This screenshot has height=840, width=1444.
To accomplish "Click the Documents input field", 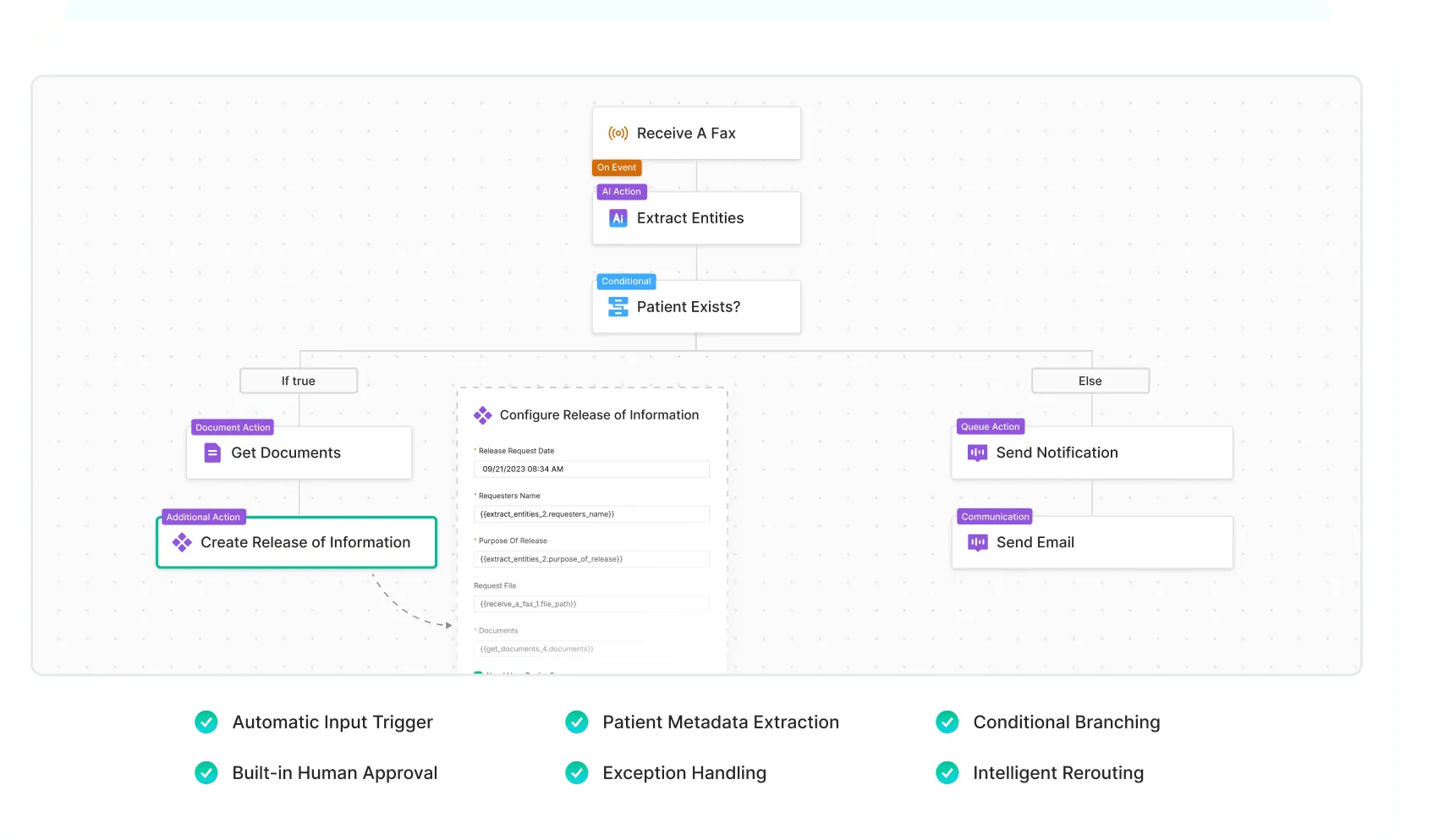I will 591,649.
